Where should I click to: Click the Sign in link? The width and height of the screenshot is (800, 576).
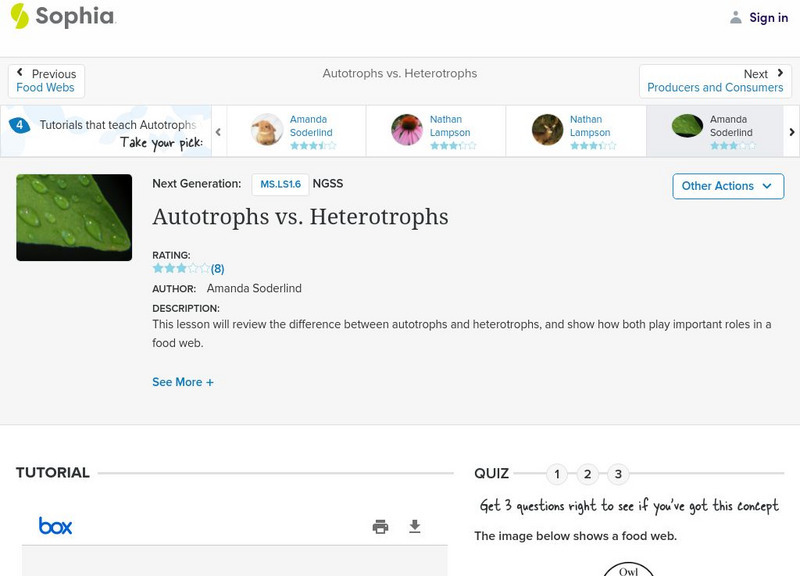click(768, 18)
